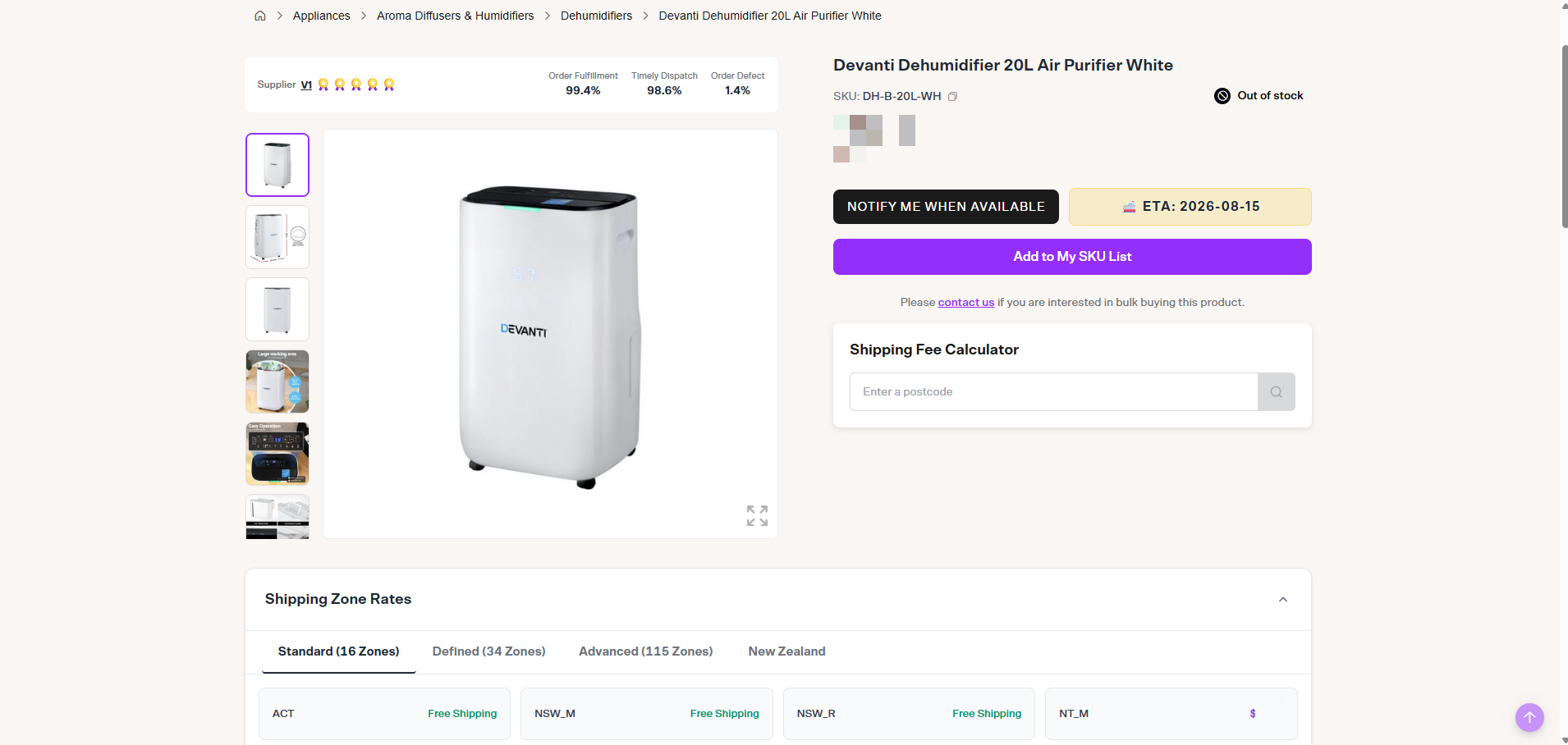Select the New Zealand tab
Image resolution: width=1568 pixels, height=745 pixels.
point(787,651)
